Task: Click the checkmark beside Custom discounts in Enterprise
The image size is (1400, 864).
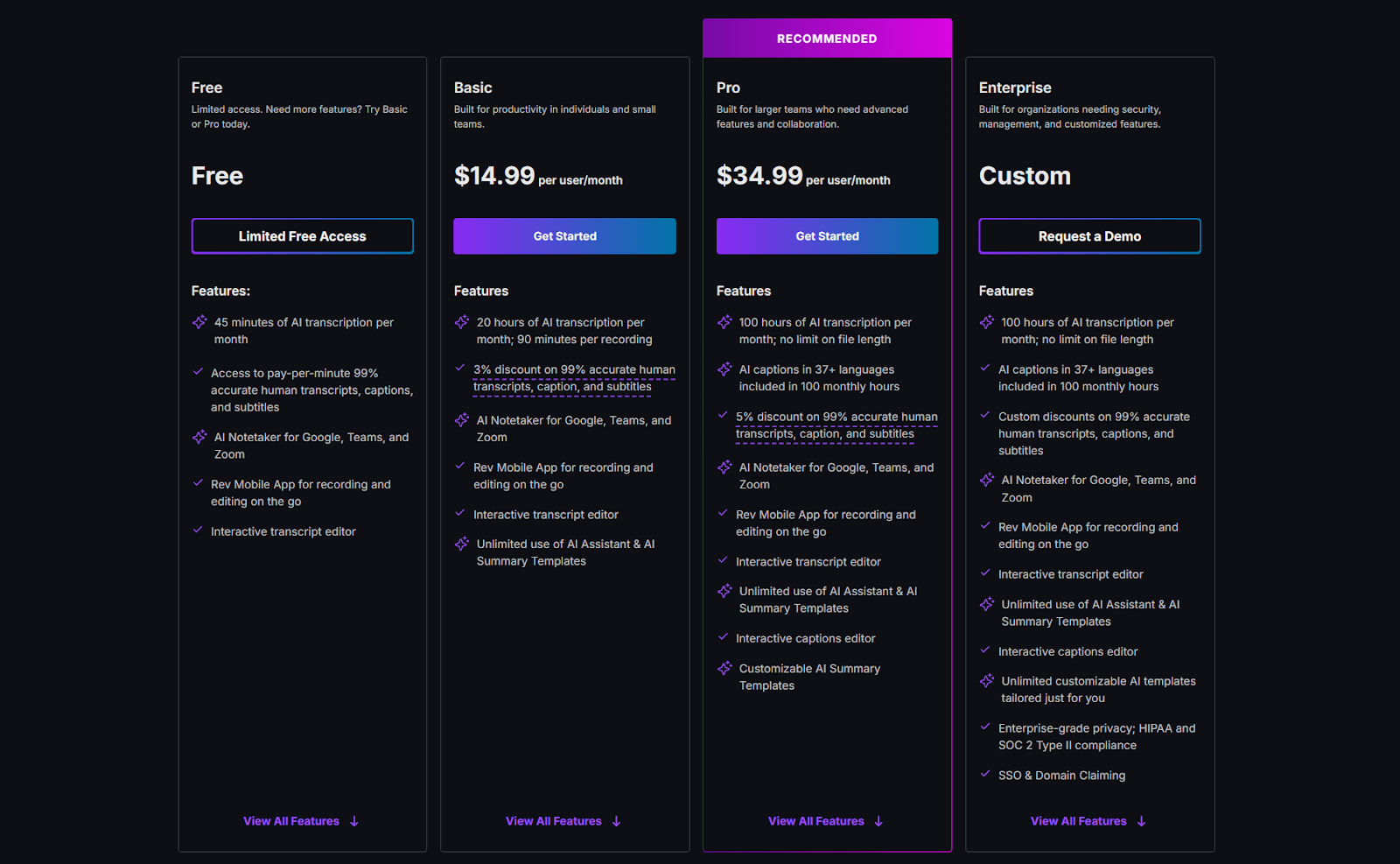Action: point(985,416)
